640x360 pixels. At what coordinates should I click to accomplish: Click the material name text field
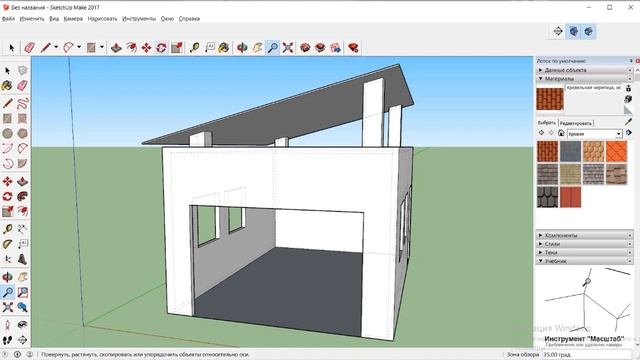click(593, 88)
